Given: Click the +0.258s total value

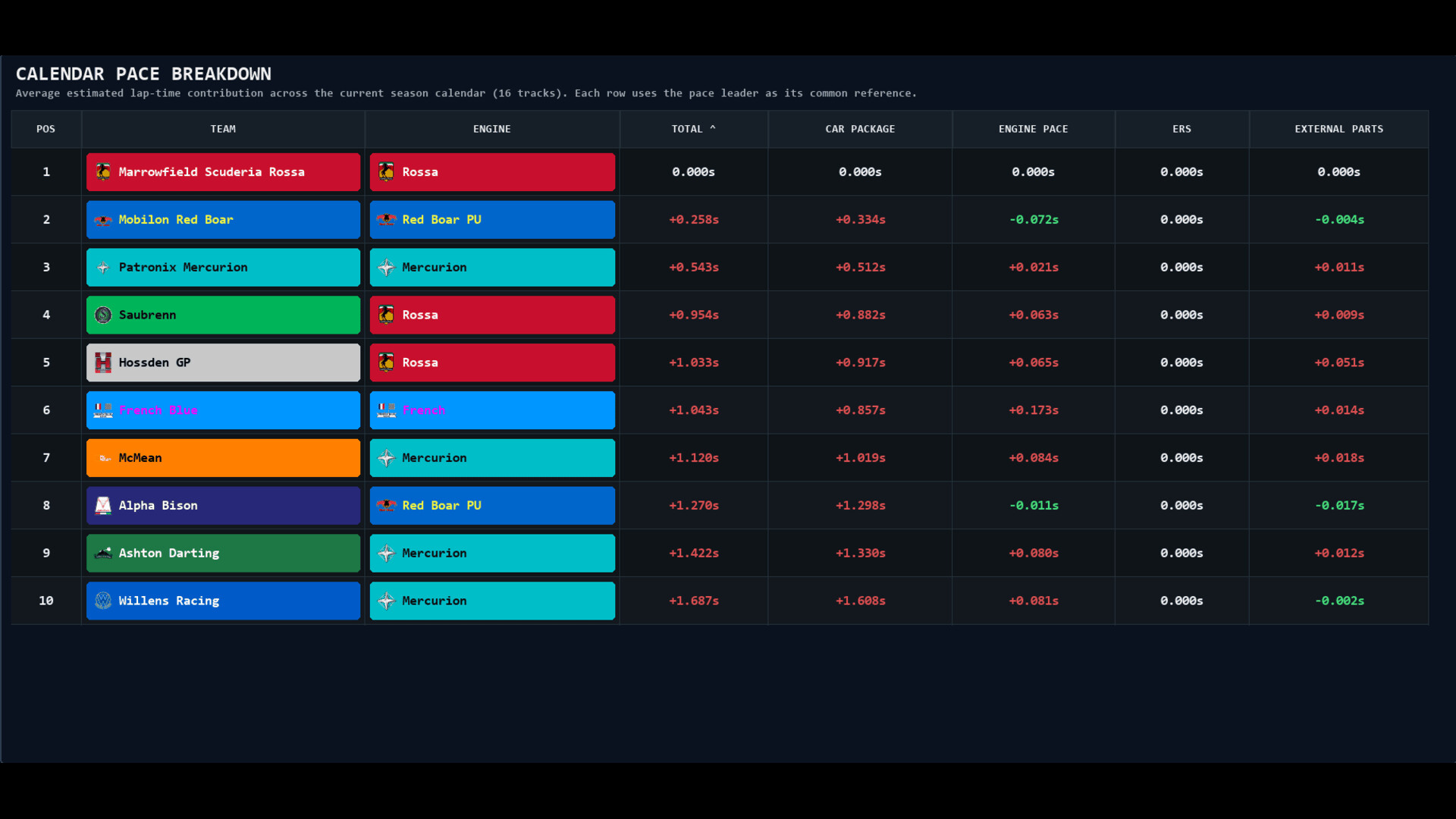Looking at the screenshot, I should 694,220.
